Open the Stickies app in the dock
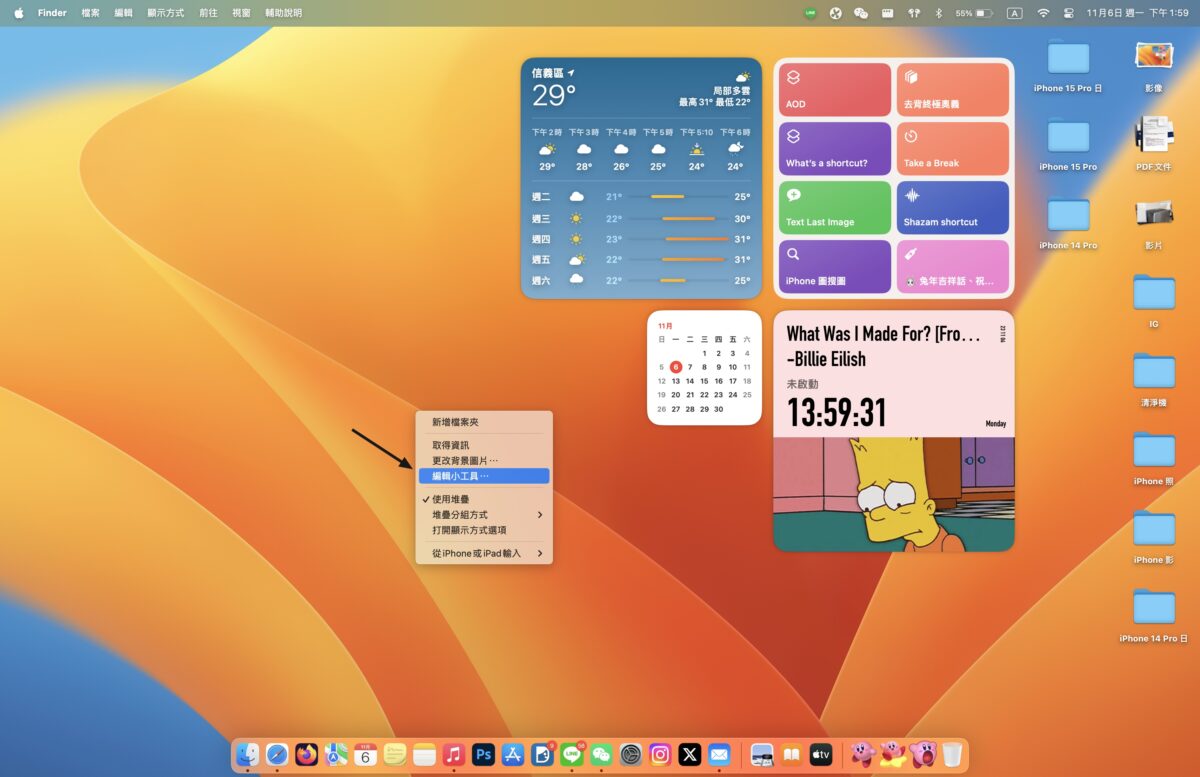Screen dimensions: 1200x777 [x=395, y=754]
